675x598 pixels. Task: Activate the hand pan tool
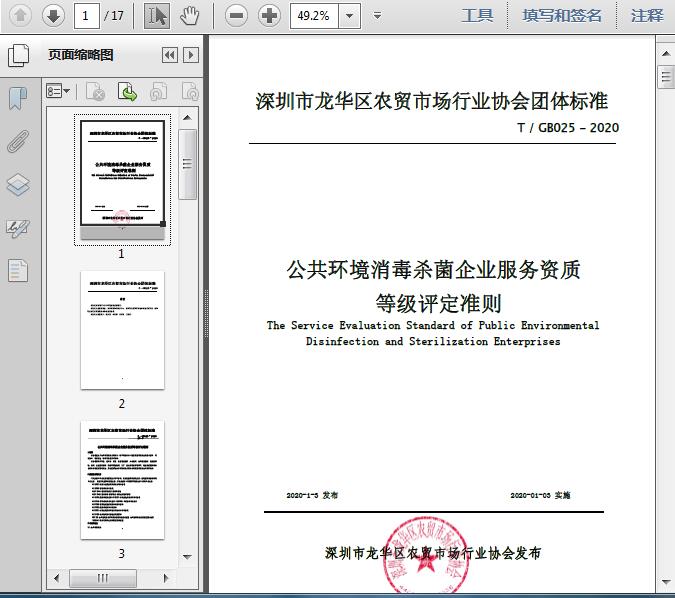click(x=189, y=16)
